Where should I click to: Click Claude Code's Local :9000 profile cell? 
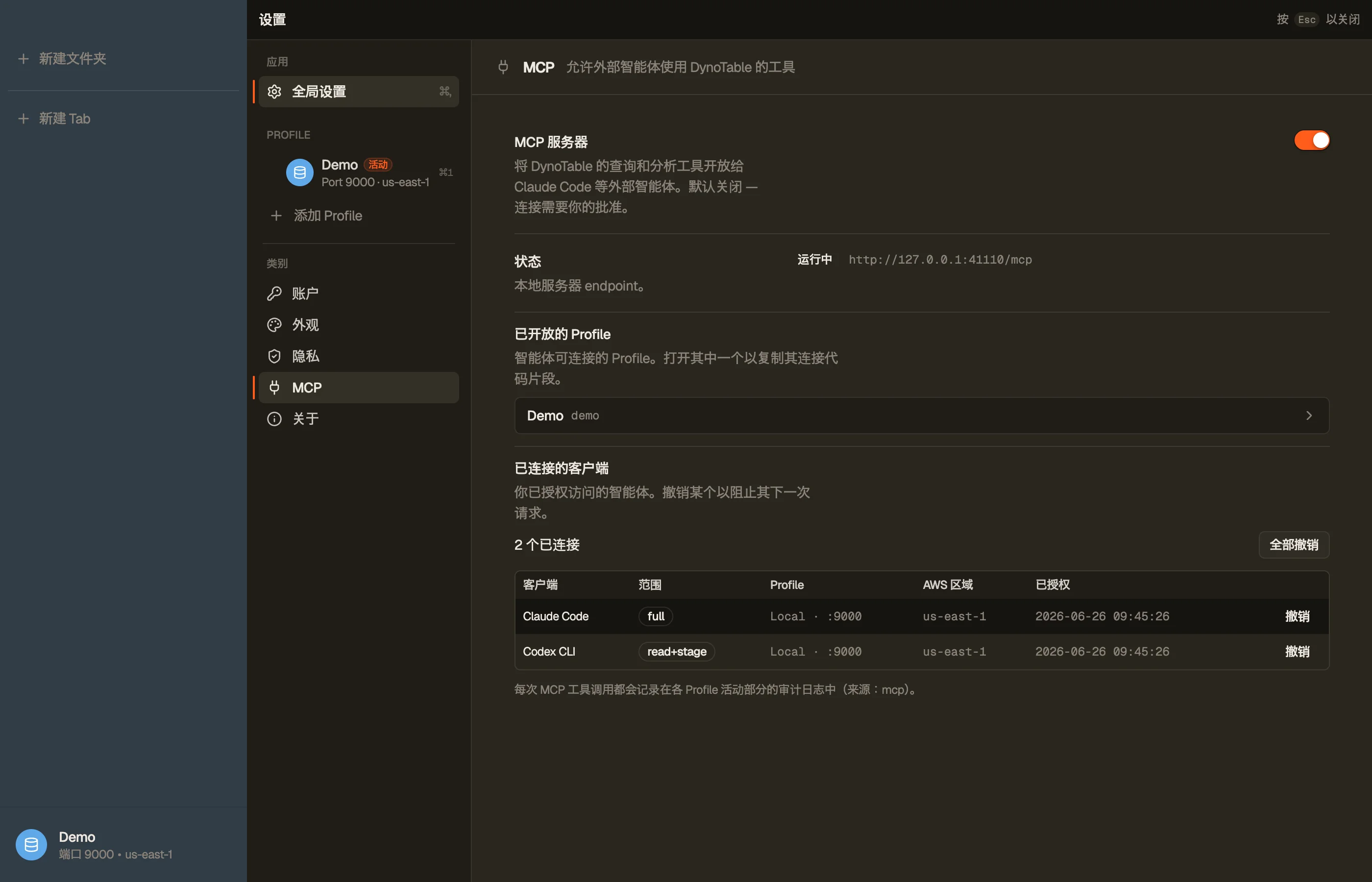coord(815,616)
